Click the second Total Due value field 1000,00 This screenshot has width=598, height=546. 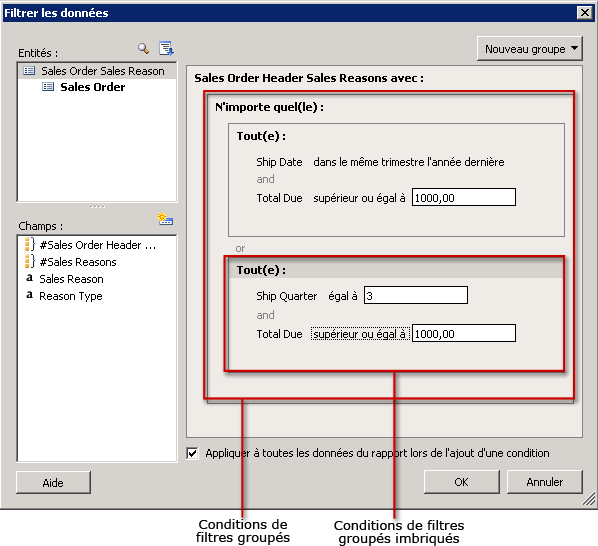tap(464, 333)
